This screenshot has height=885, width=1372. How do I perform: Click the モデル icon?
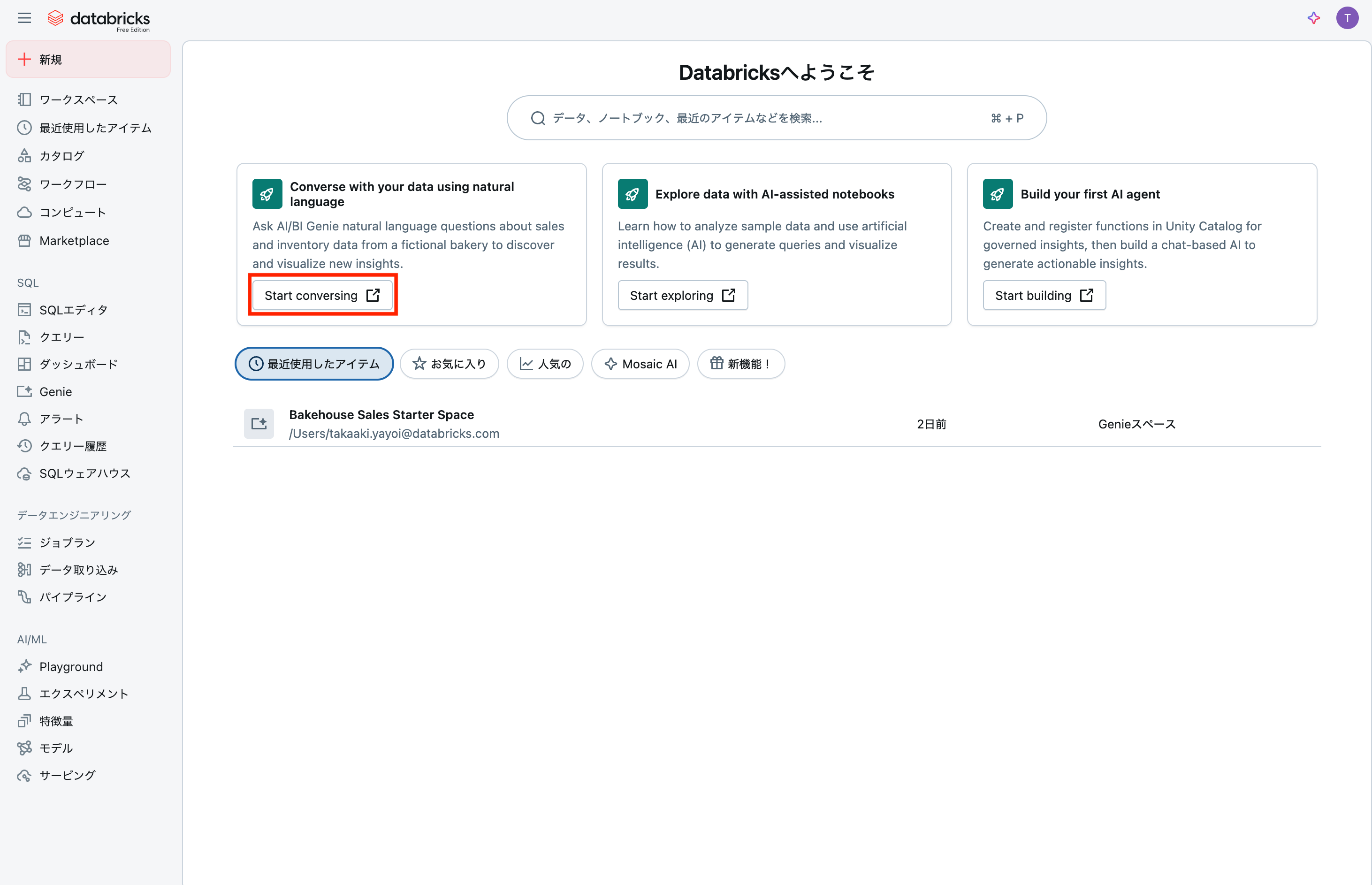tap(24, 748)
